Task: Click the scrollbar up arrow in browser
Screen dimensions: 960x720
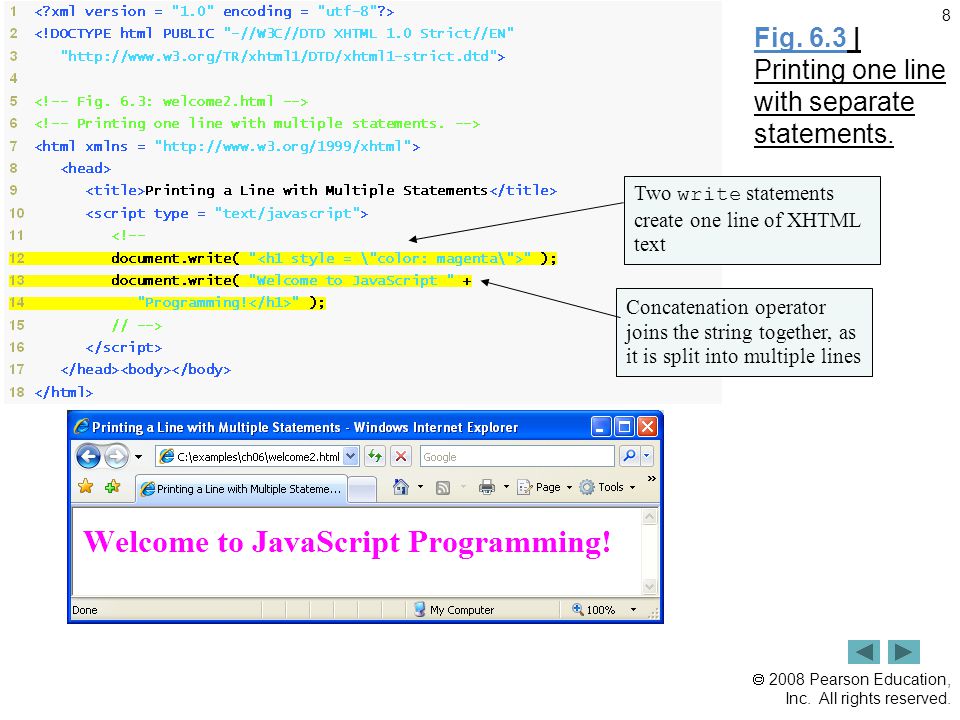Action: pos(650,517)
